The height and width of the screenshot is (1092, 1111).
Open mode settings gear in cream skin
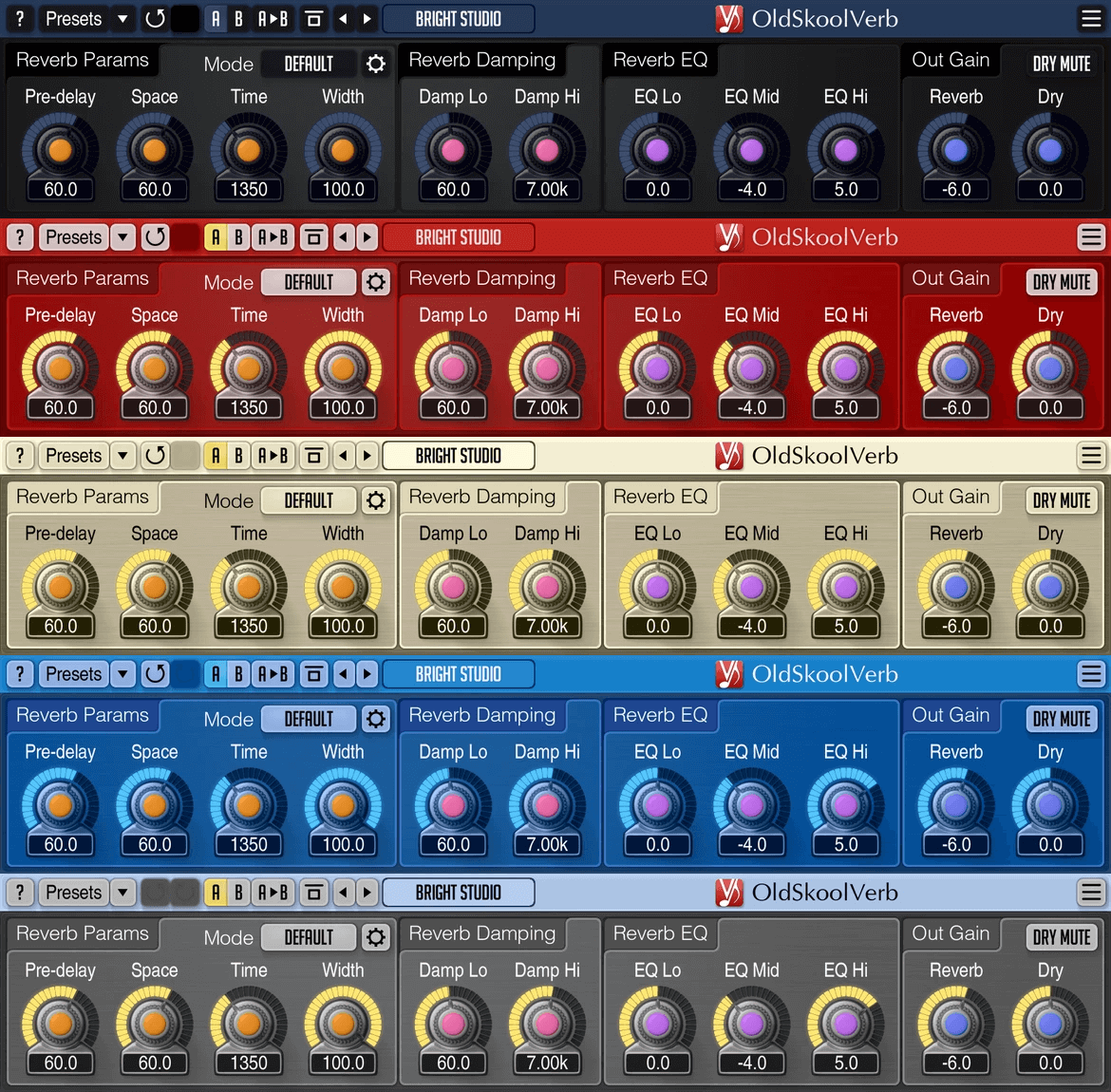pos(375,500)
